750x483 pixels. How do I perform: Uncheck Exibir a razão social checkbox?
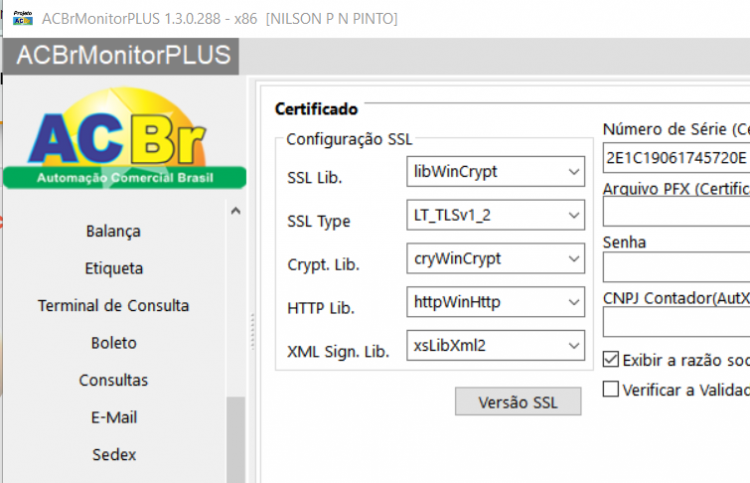tap(611, 359)
